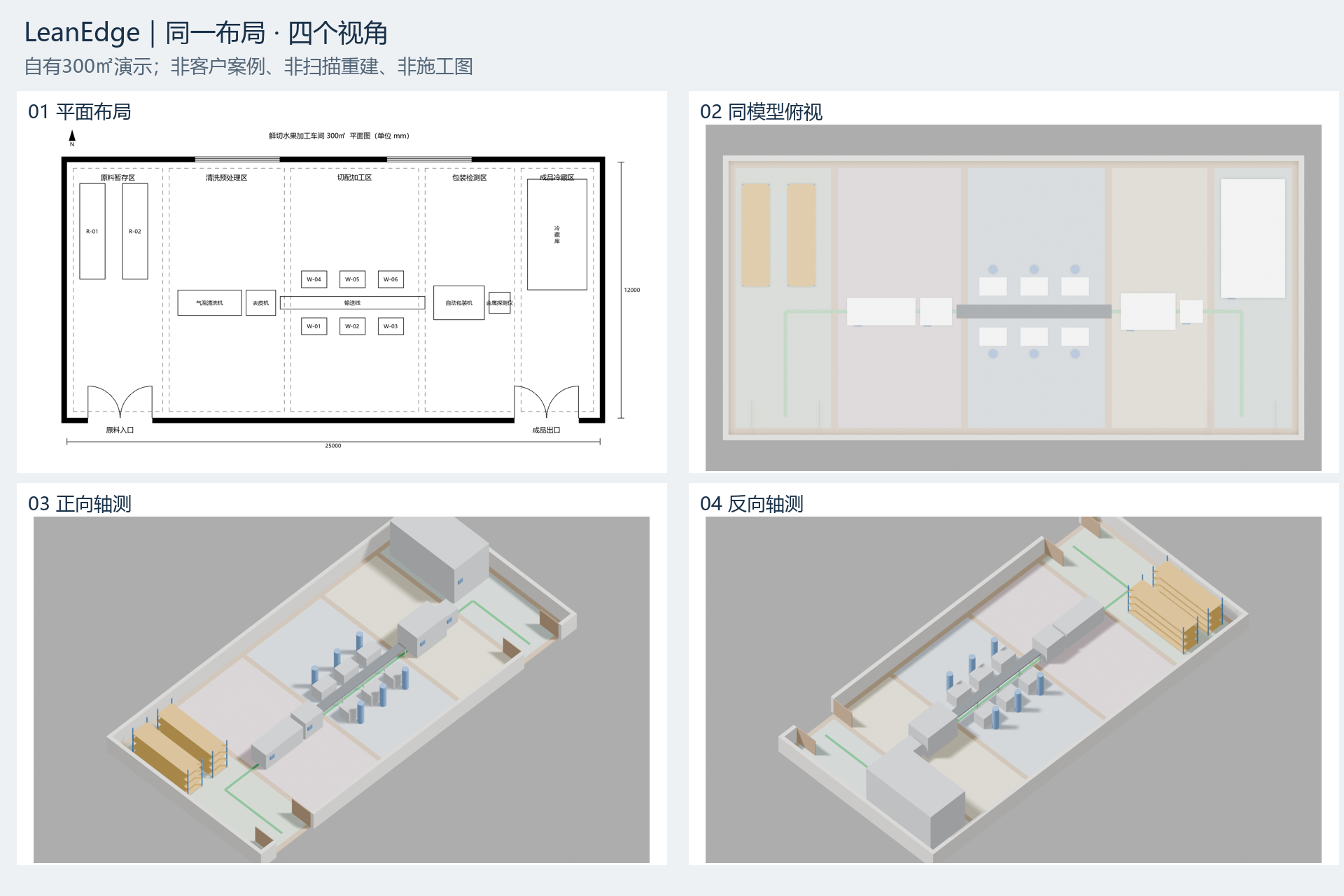Click the 03 正向轴测 panel heading
This screenshot has height=896, width=1344.
click(80, 504)
